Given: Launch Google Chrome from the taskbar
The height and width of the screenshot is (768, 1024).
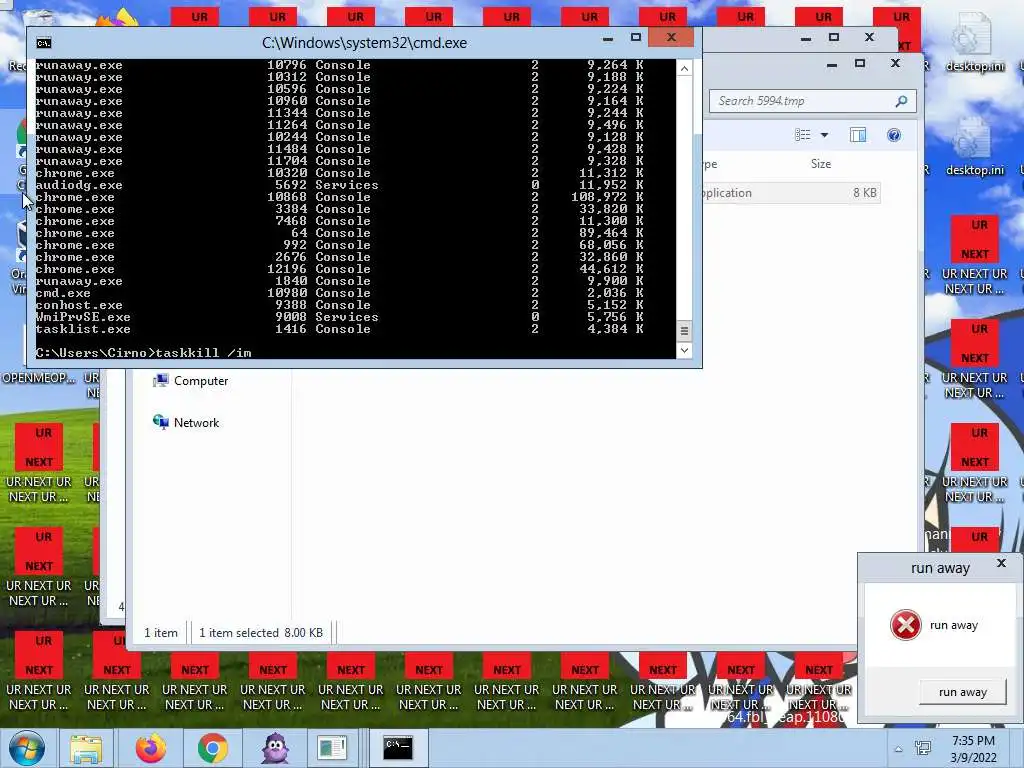Looking at the screenshot, I should click(x=212, y=748).
